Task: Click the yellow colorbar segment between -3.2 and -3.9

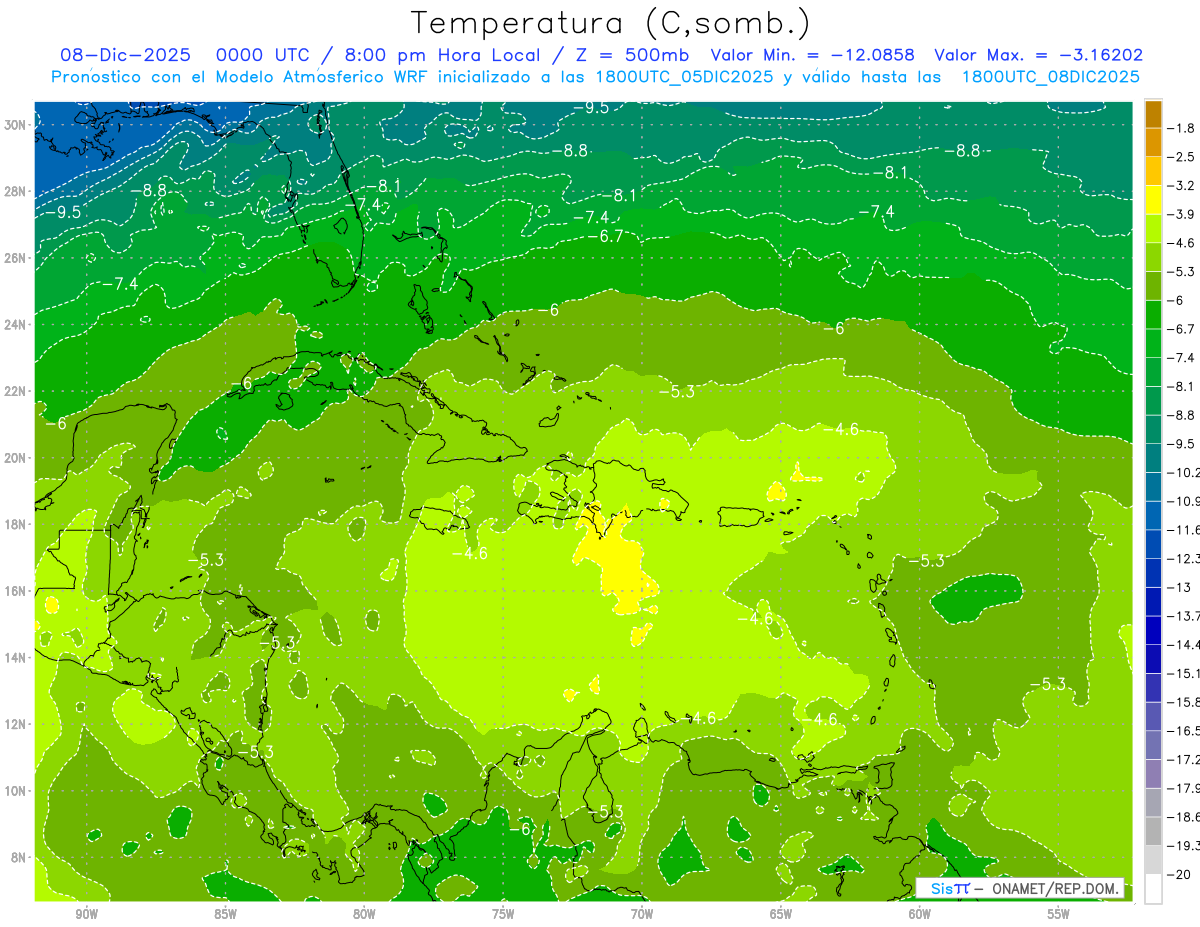Action: pos(1153,200)
